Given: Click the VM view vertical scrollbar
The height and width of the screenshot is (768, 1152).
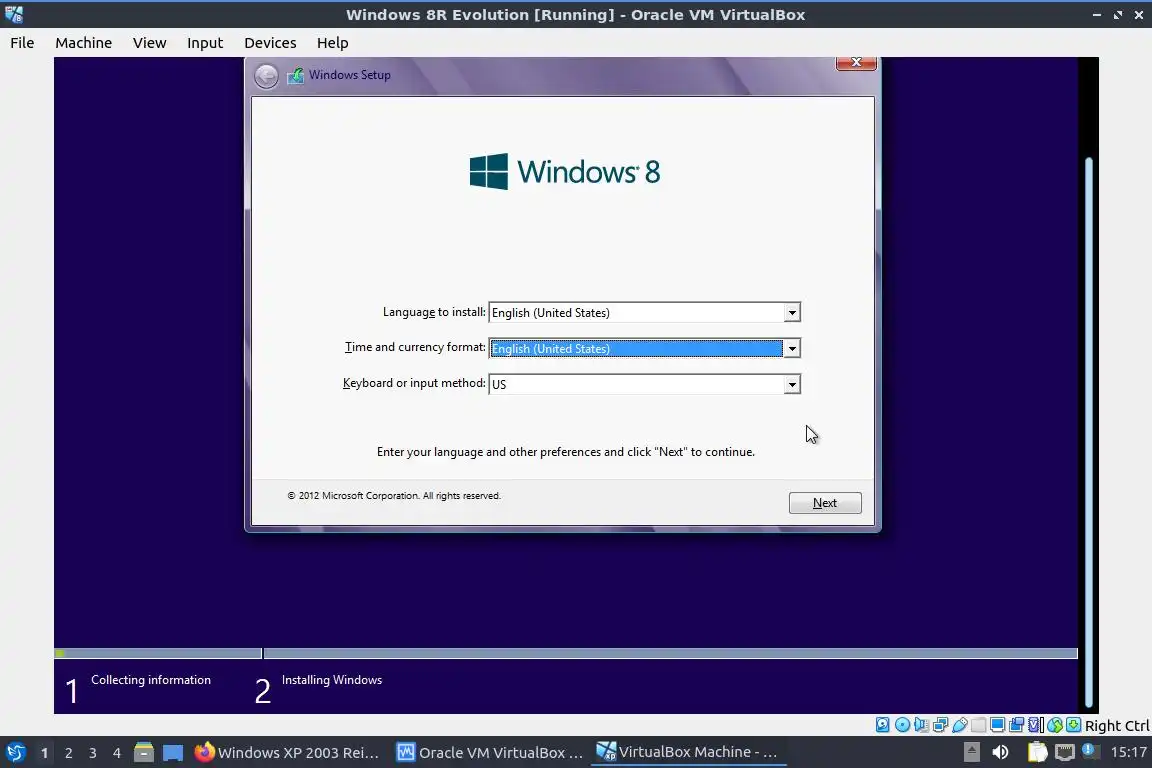Looking at the screenshot, I should tap(1089, 432).
